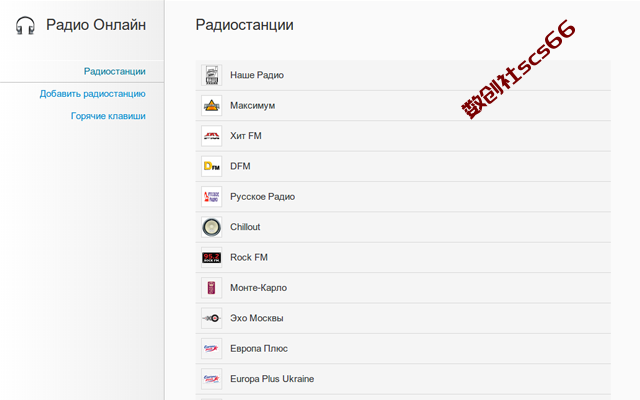640x400 pixels.
Task: Click the Радио Онлайн app title
Action: click(x=96, y=25)
